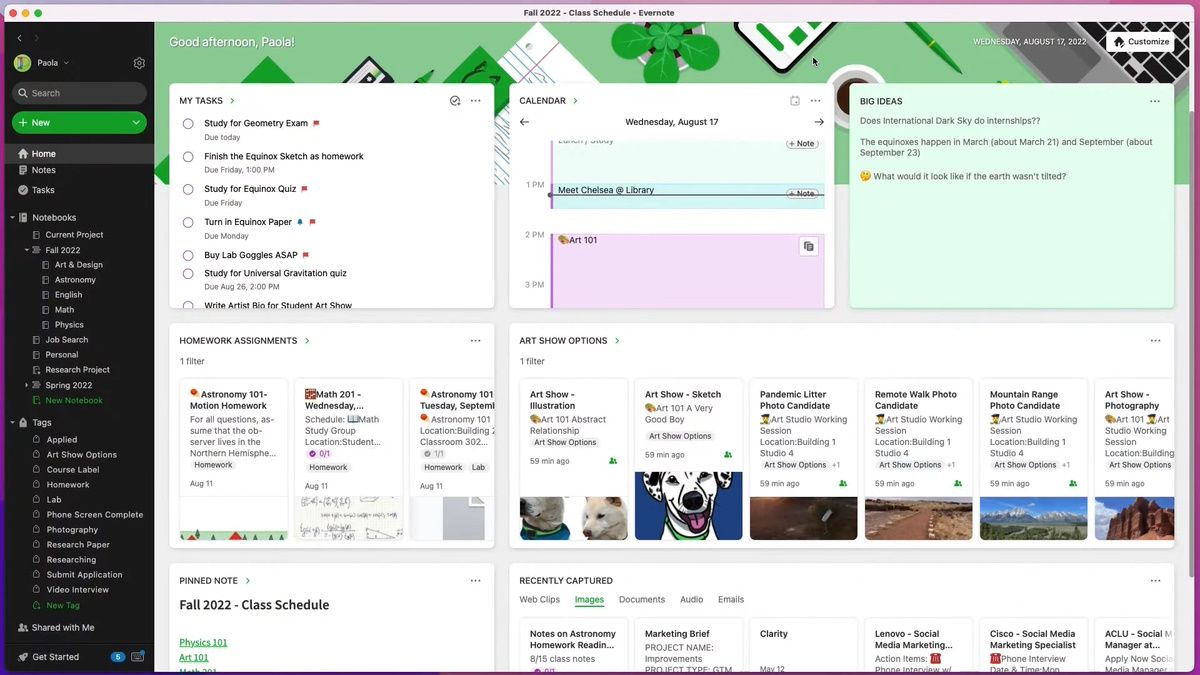
Task: Go to next day in Calendar
Action: [x=819, y=122]
